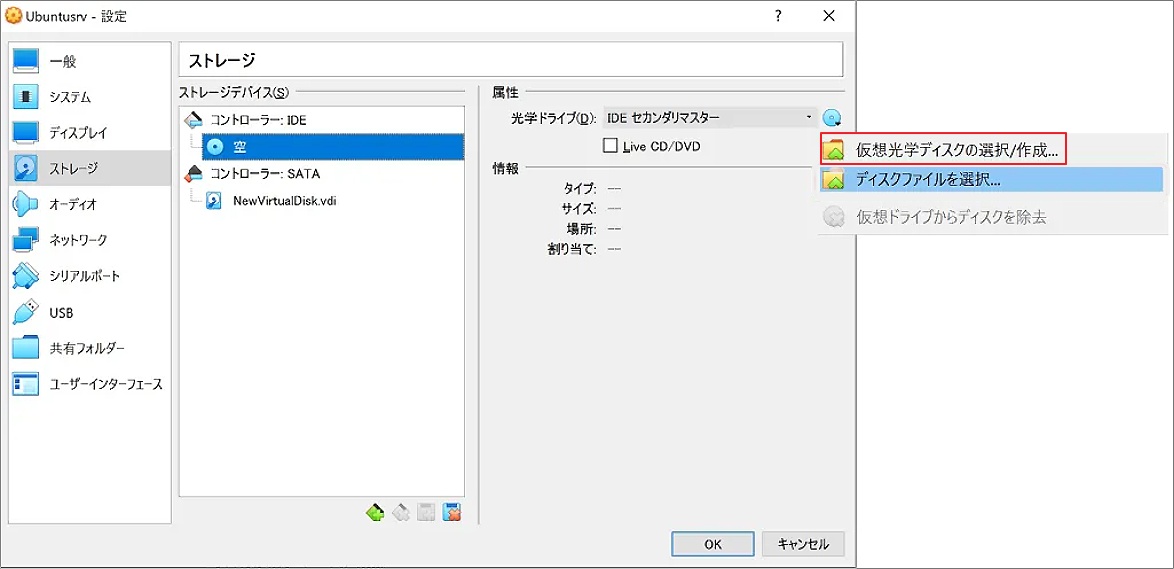The height and width of the screenshot is (569, 1174).
Task: Click the OK button
Action: [712, 544]
